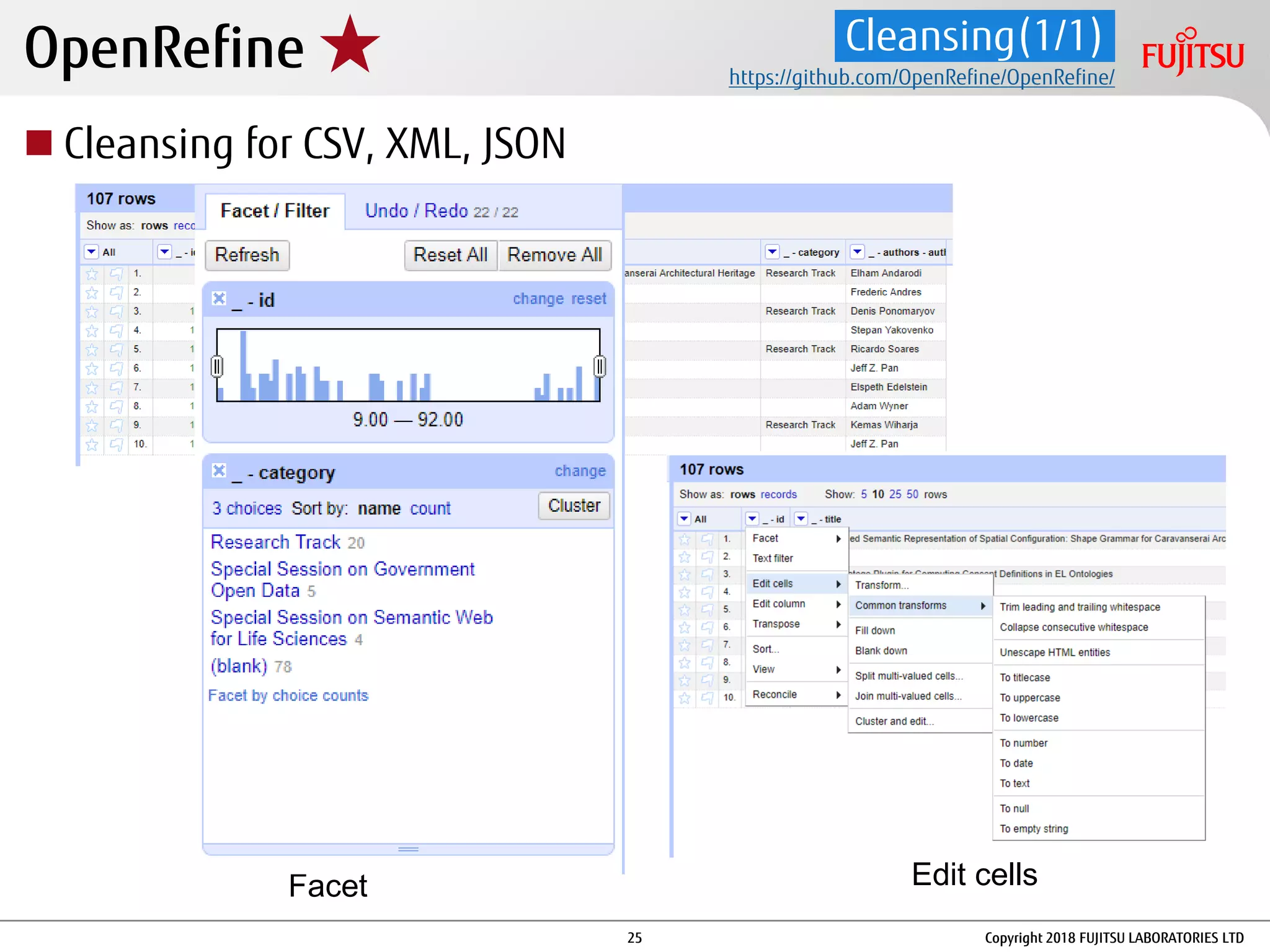Star row 4 in the Edit cells grid
The width and height of the screenshot is (1270, 952).
pyautogui.click(x=685, y=592)
